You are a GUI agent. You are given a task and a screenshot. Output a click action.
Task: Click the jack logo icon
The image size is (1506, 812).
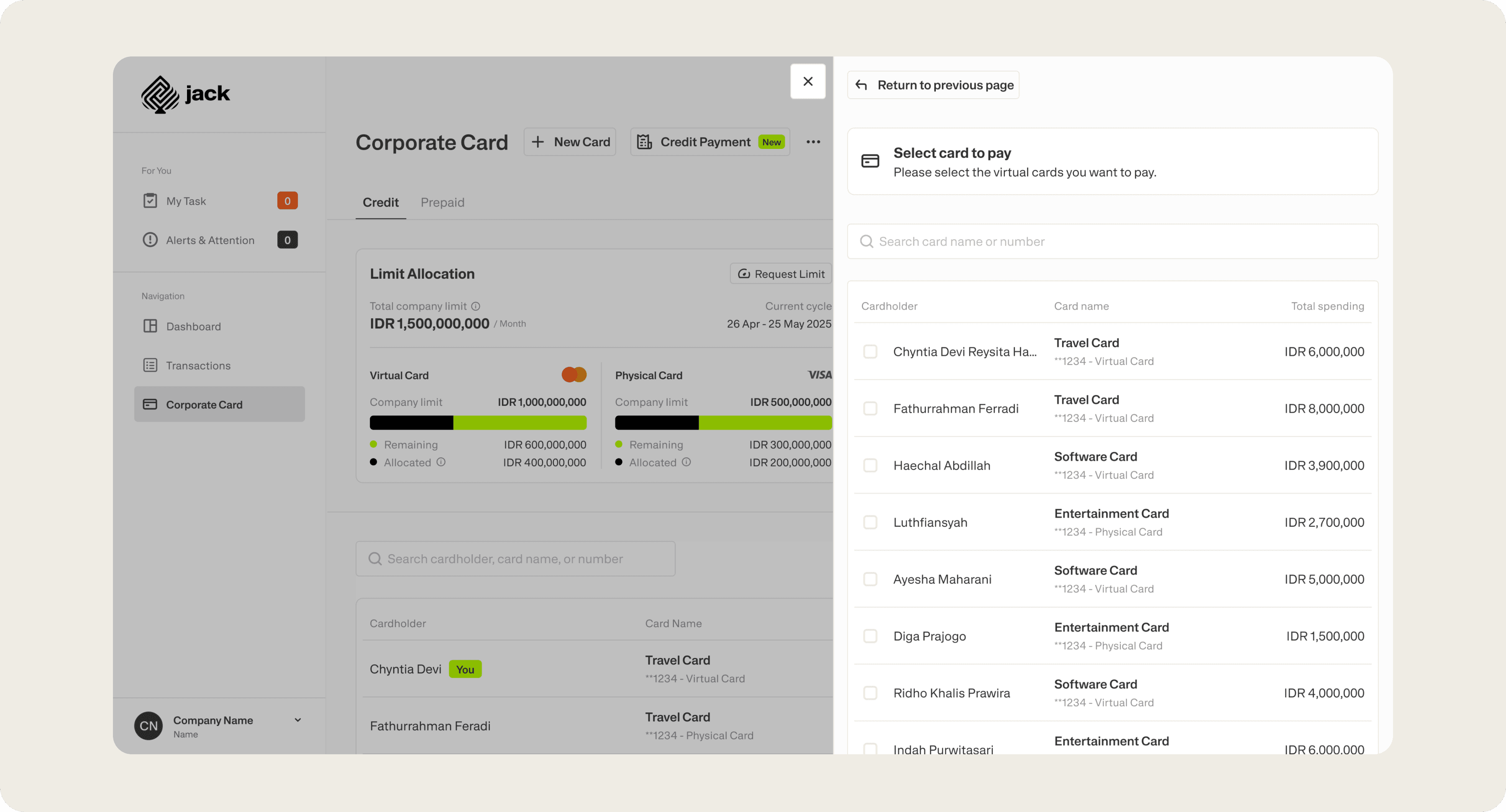coord(160,94)
